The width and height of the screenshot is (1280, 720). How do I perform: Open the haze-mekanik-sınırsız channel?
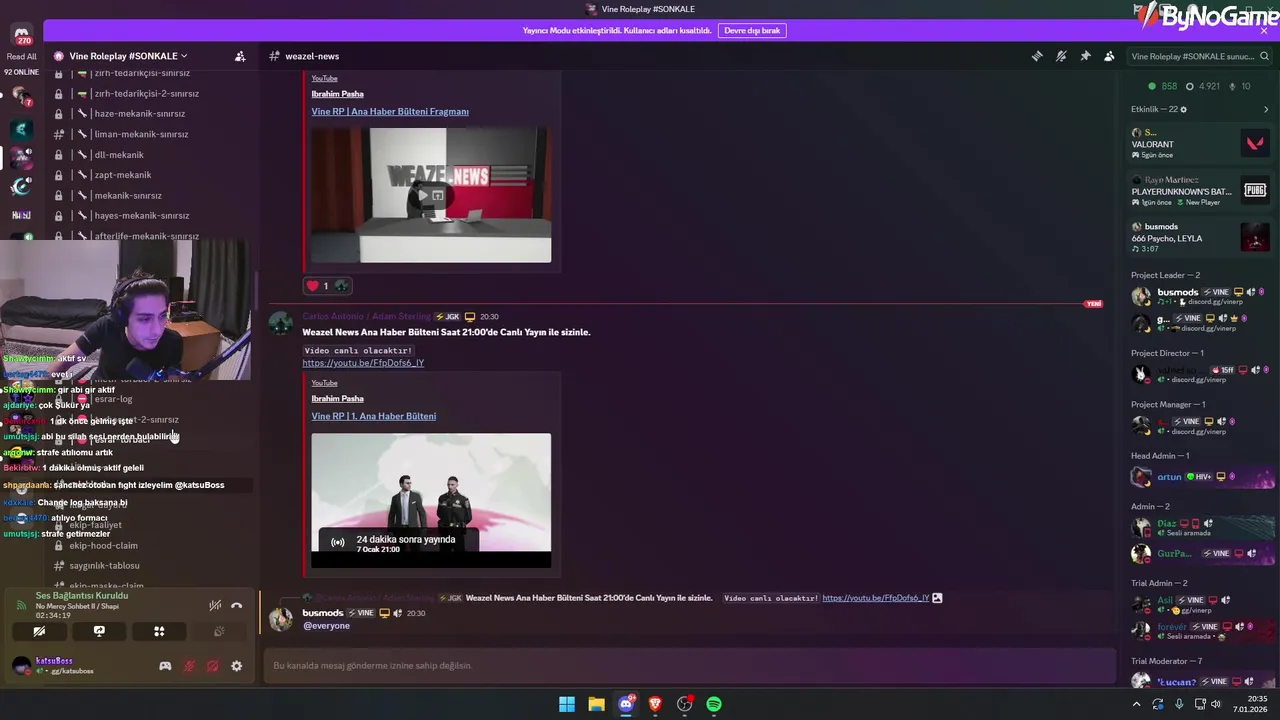140,114
